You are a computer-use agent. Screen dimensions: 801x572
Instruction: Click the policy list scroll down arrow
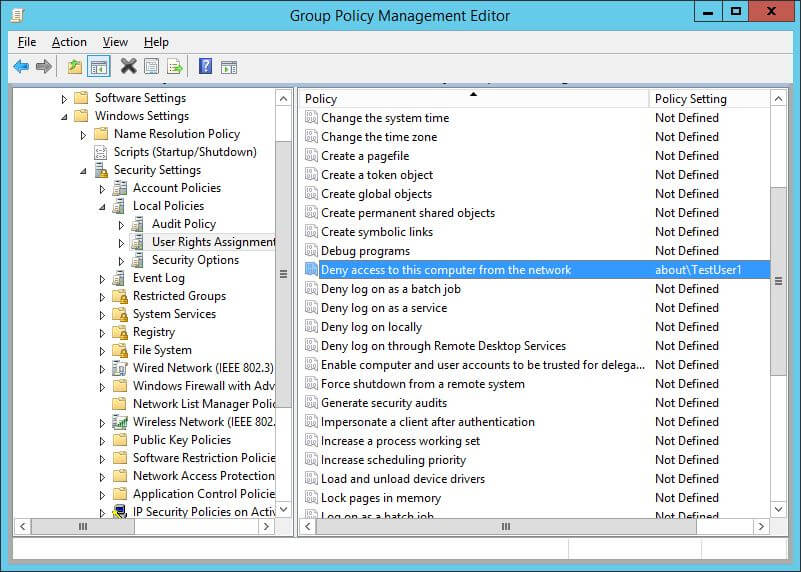click(778, 509)
